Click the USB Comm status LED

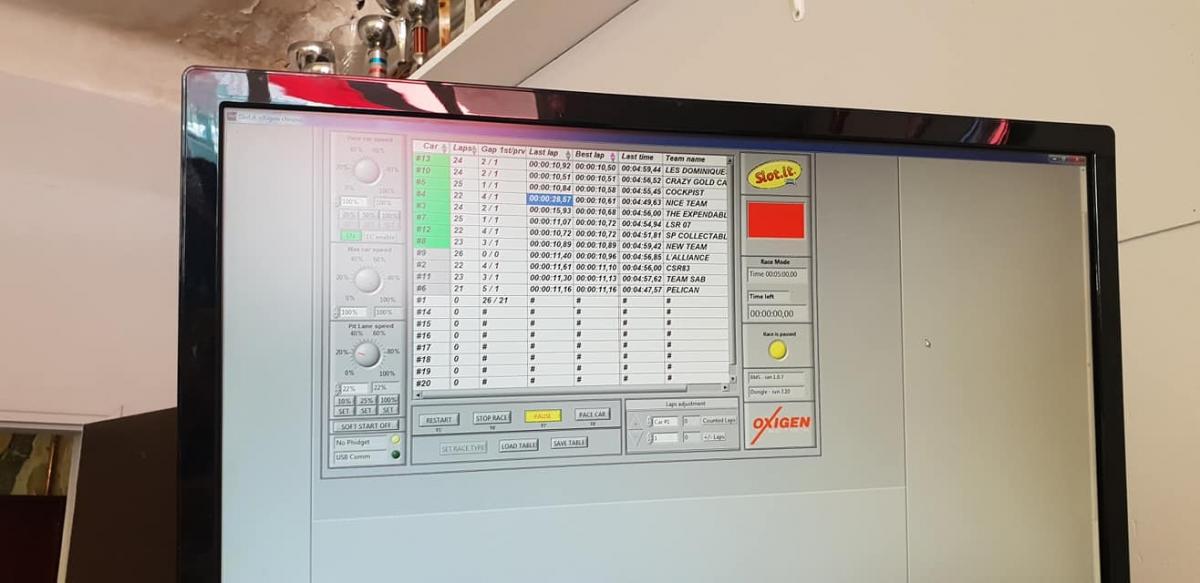(x=395, y=455)
